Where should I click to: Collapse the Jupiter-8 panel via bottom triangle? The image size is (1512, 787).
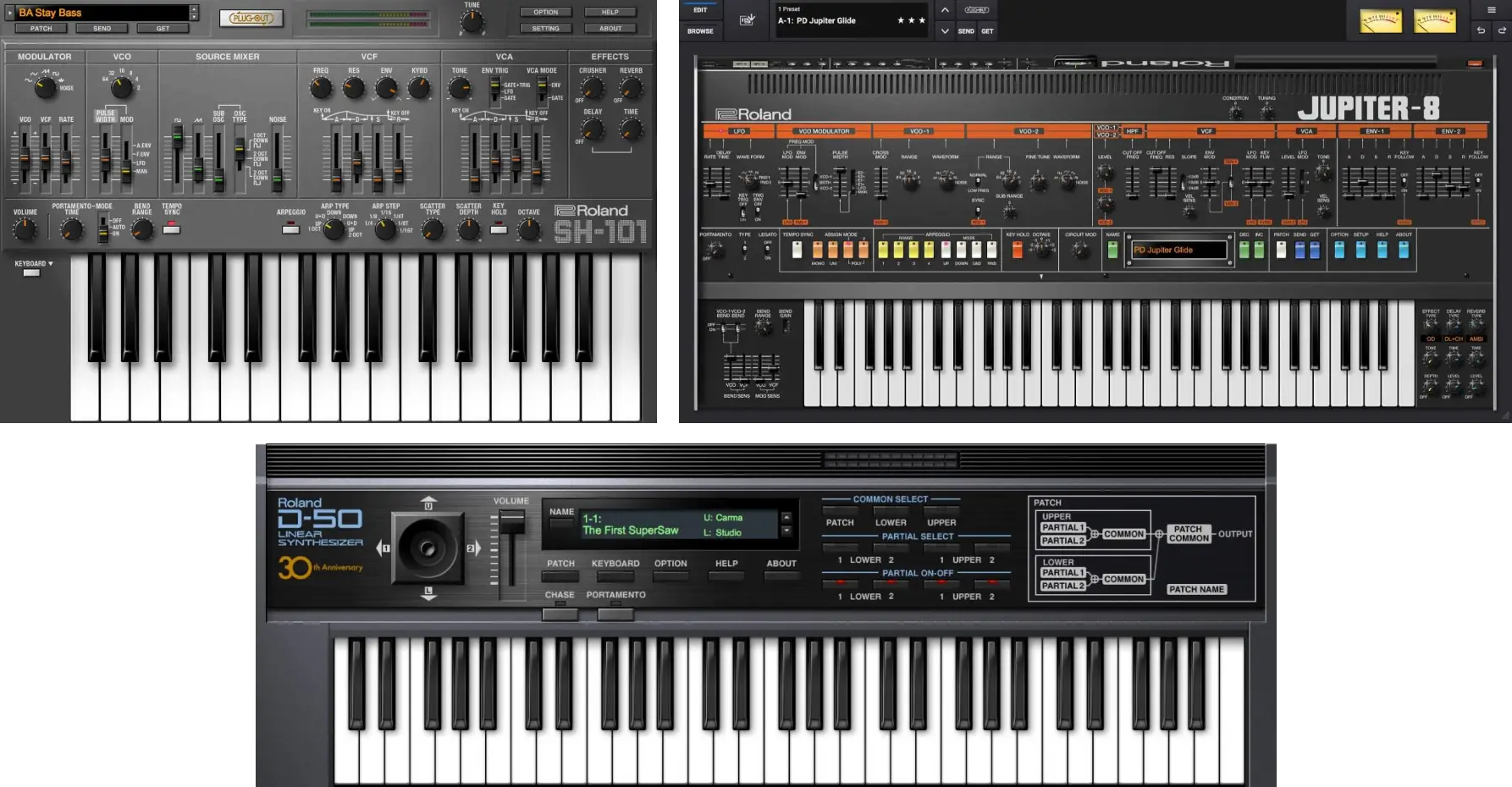1041,277
